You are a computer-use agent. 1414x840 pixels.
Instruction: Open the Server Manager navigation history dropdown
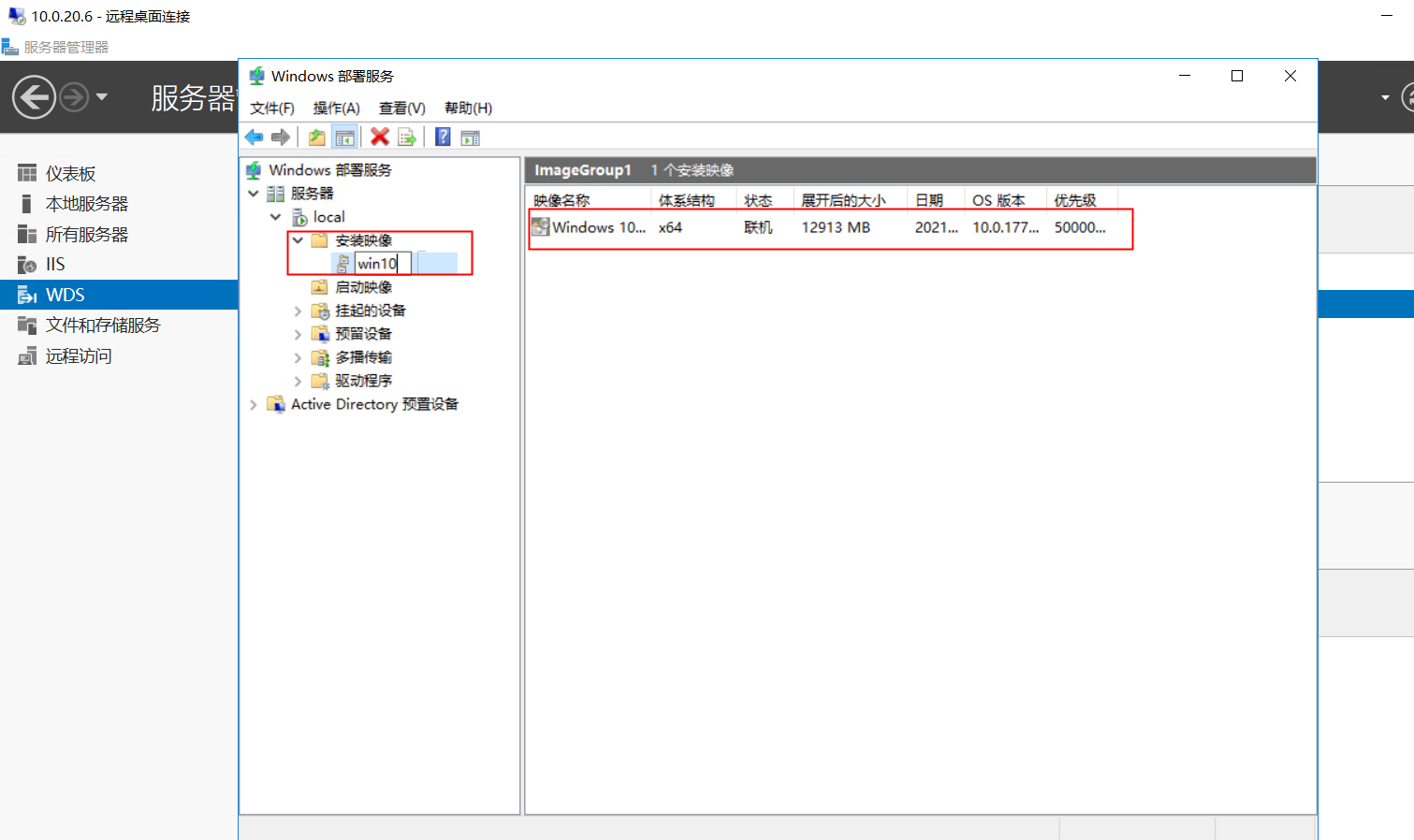[102, 96]
